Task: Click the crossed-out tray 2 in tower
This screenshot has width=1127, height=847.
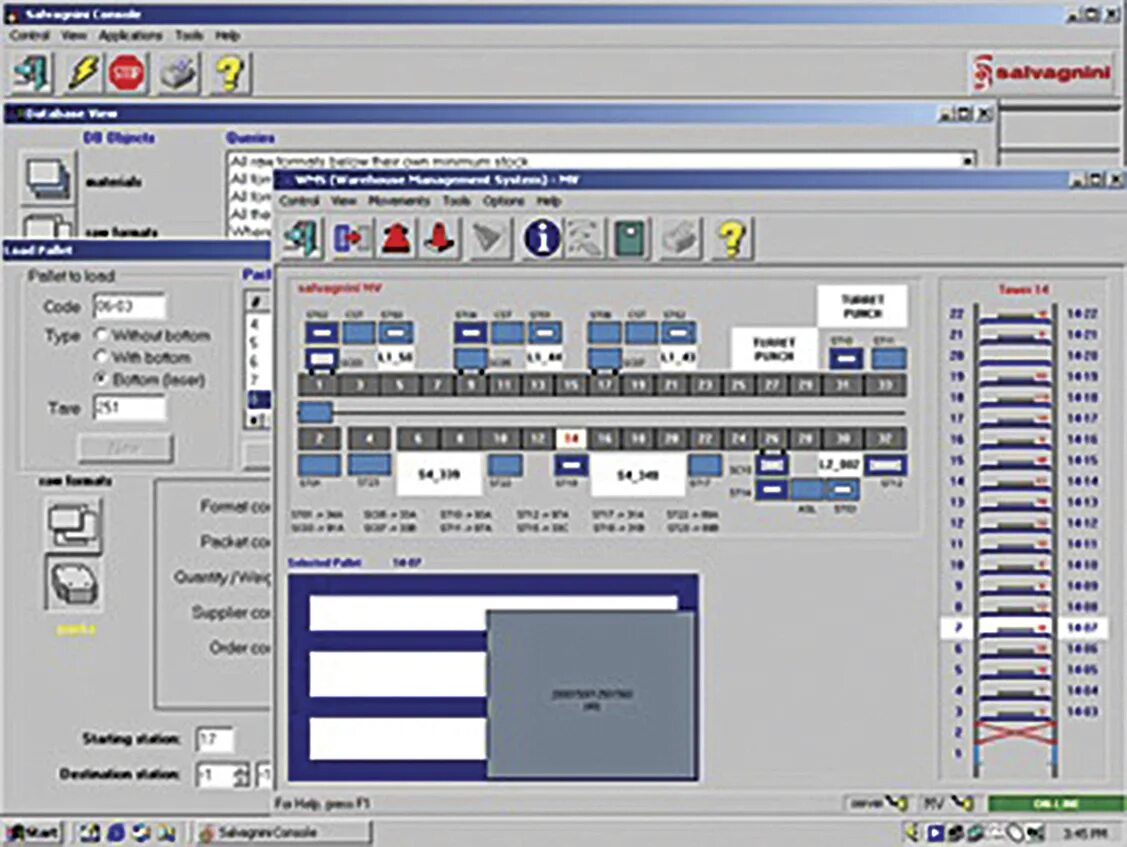Action: coord(1015,732)
